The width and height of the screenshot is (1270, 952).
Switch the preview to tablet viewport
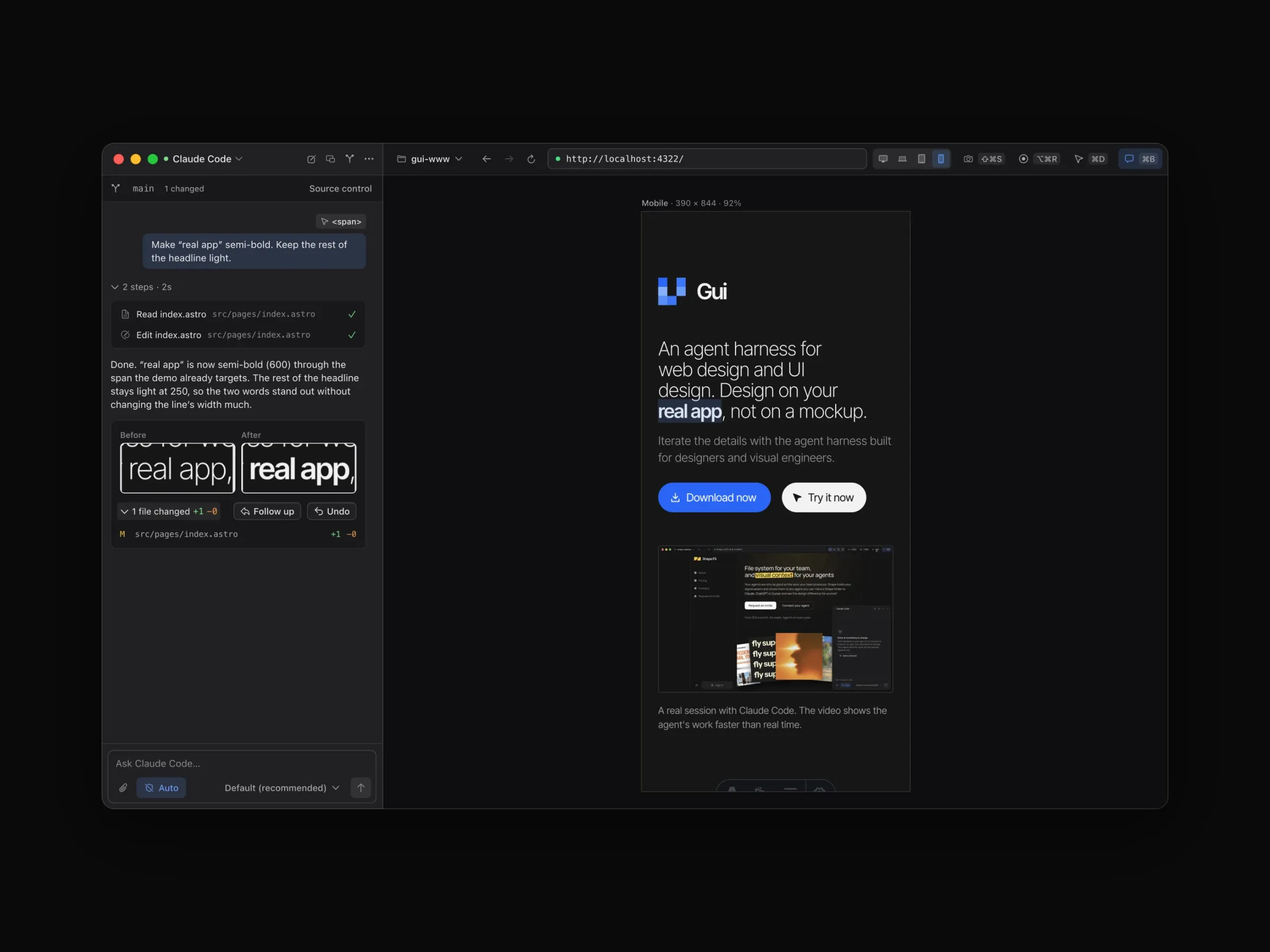click(921, 159)
